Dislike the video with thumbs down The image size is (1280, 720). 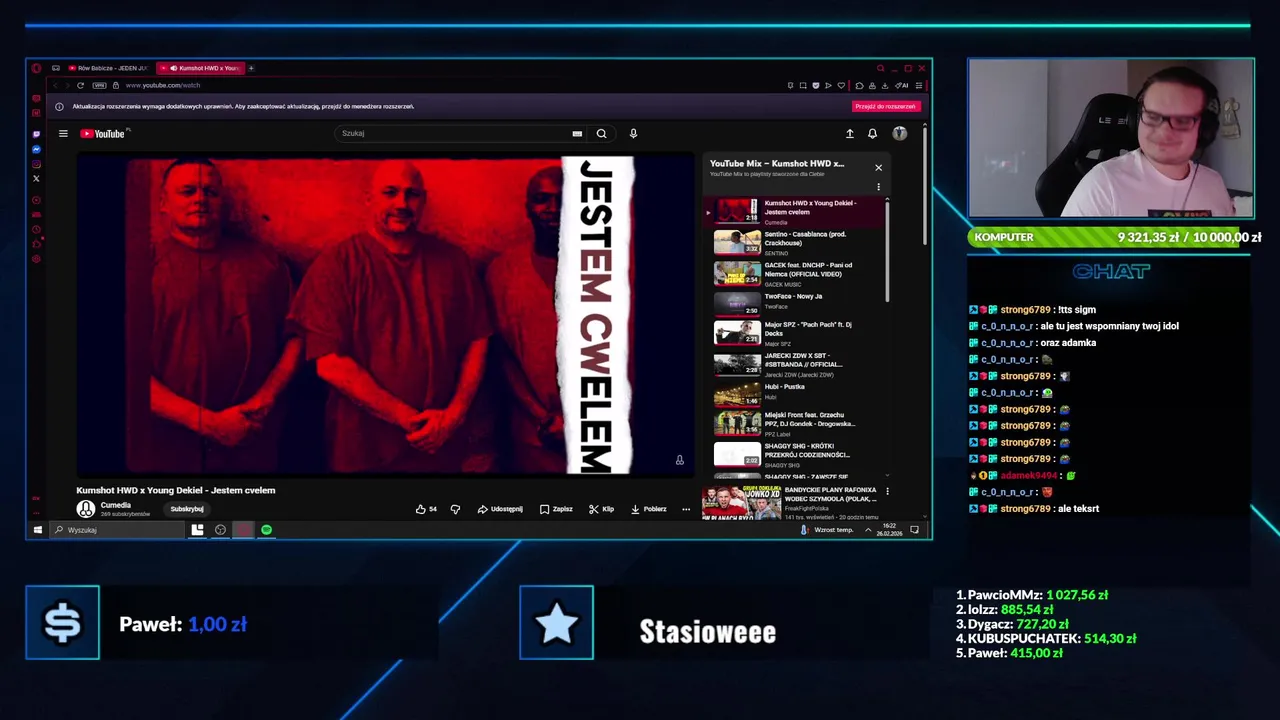click(x=455, y=509)
